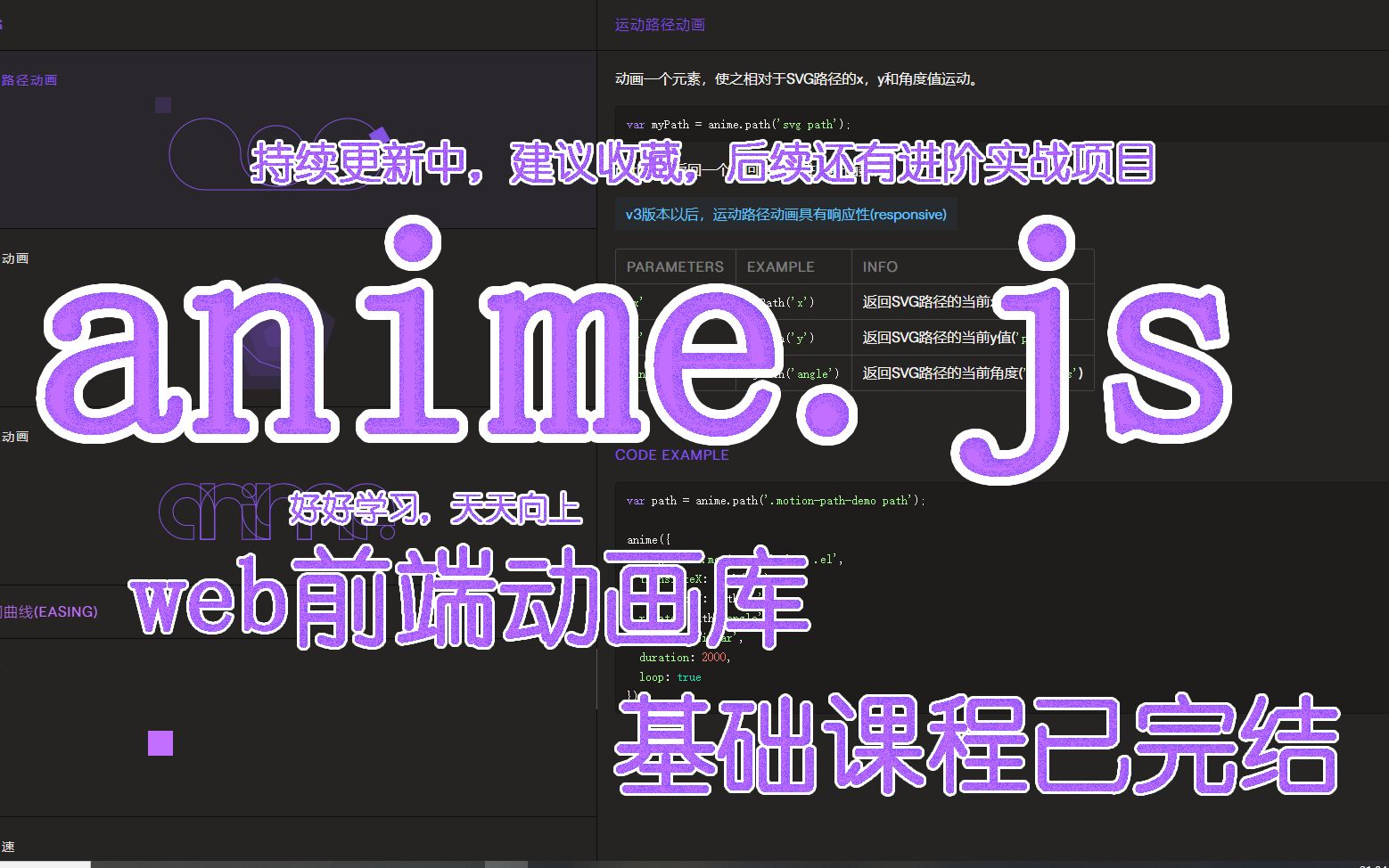Viewport: 1389px width, 868px height.
Task: Click the cell 返回SVG路径的当前y值
Action: (x=972, y=338)
